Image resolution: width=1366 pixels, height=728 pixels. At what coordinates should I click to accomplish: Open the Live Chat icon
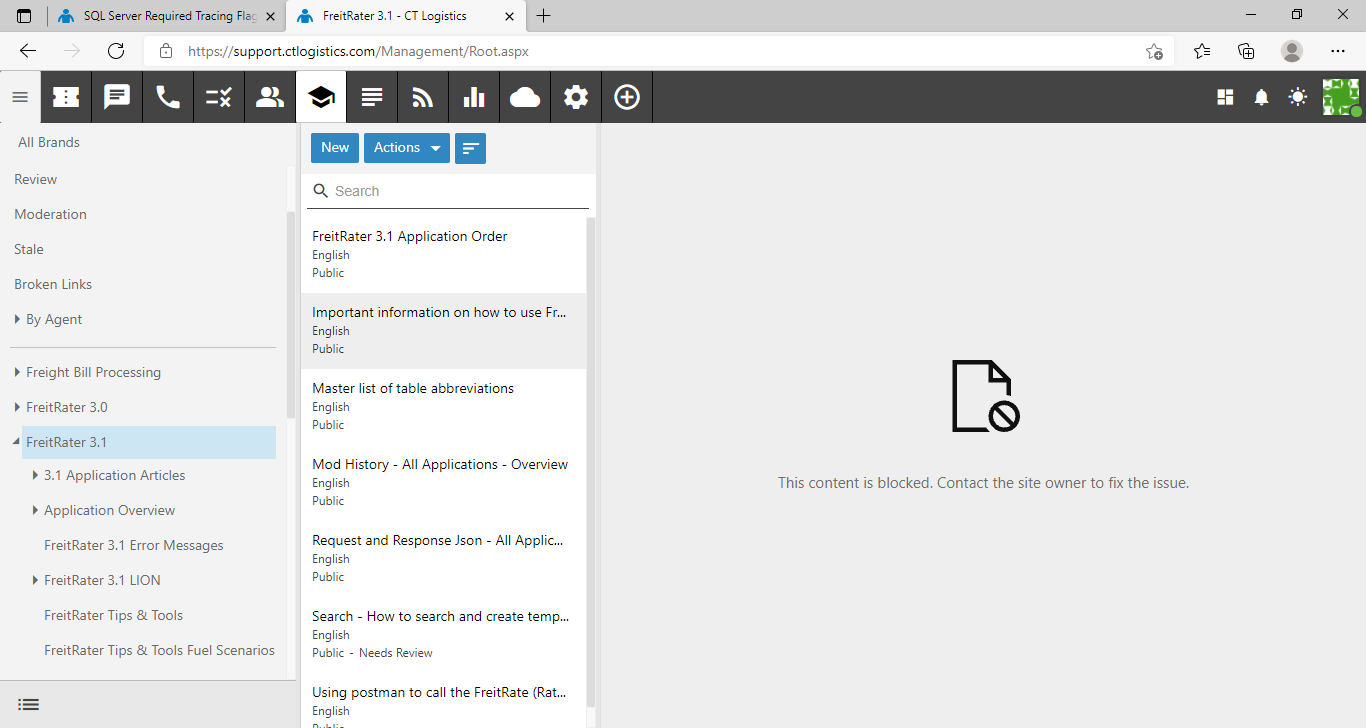117,97
